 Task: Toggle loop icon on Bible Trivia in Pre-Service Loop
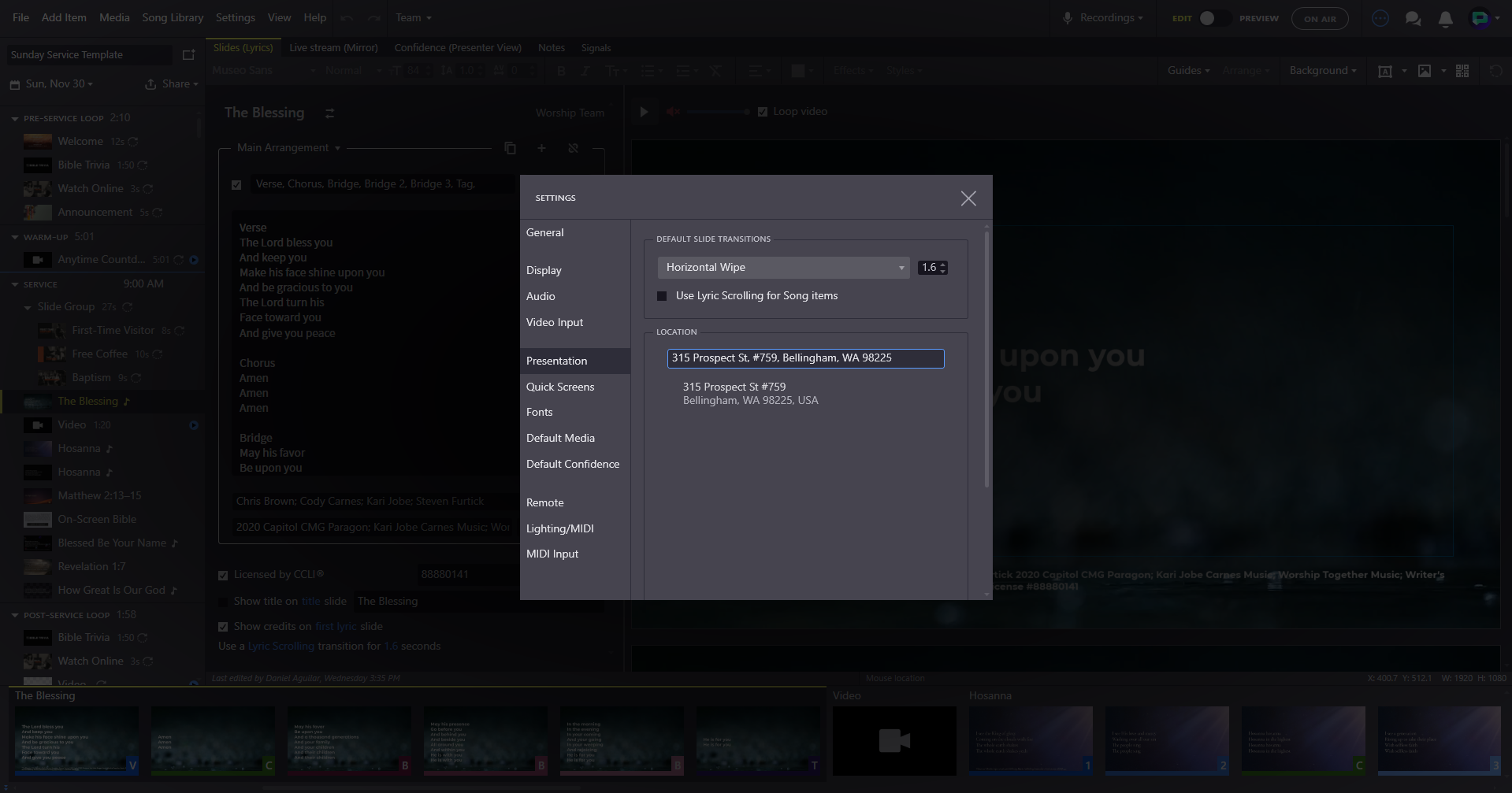tap(143, 165)
